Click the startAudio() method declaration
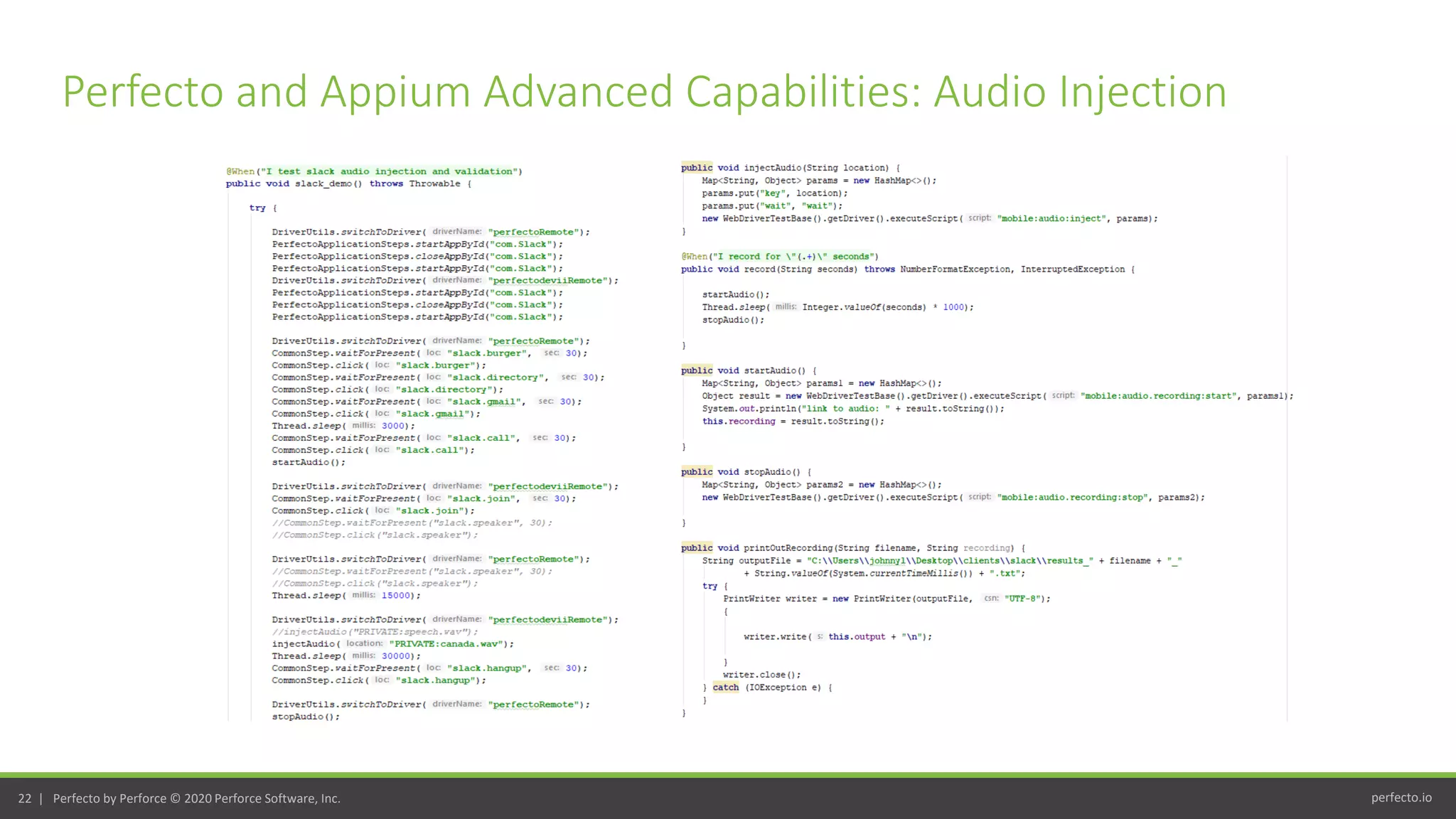The image size is (1456, 819). tap(748, 370)
